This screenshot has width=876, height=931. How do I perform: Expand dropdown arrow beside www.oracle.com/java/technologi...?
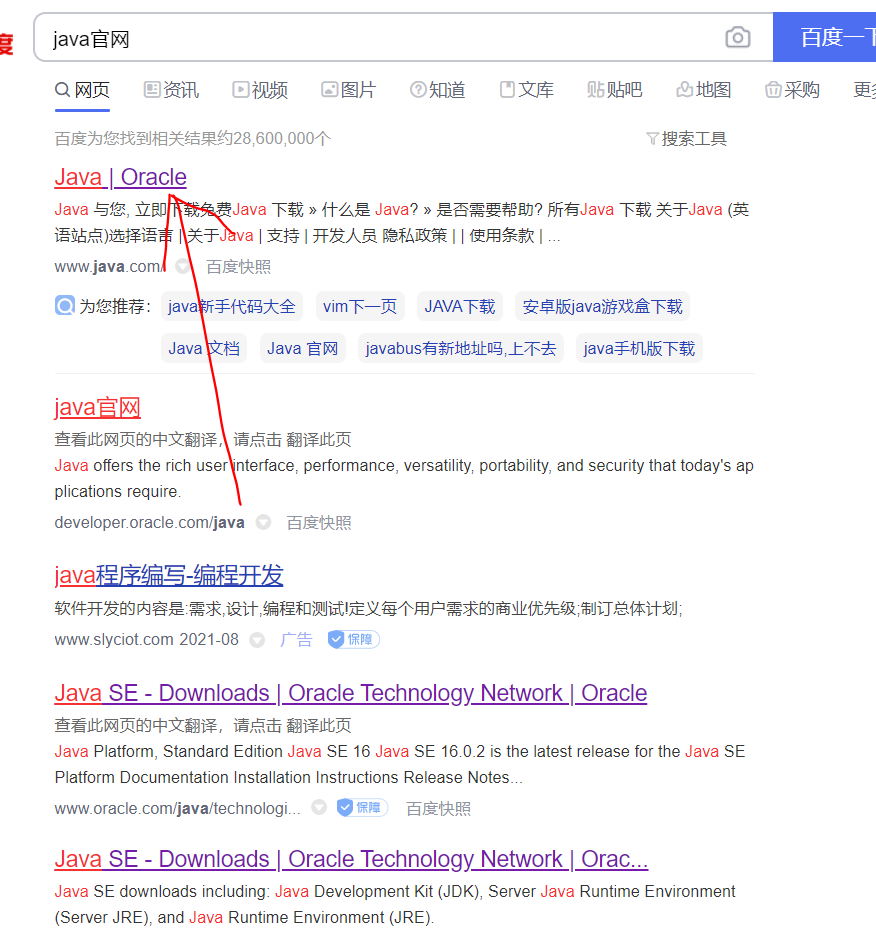[319, 808]
